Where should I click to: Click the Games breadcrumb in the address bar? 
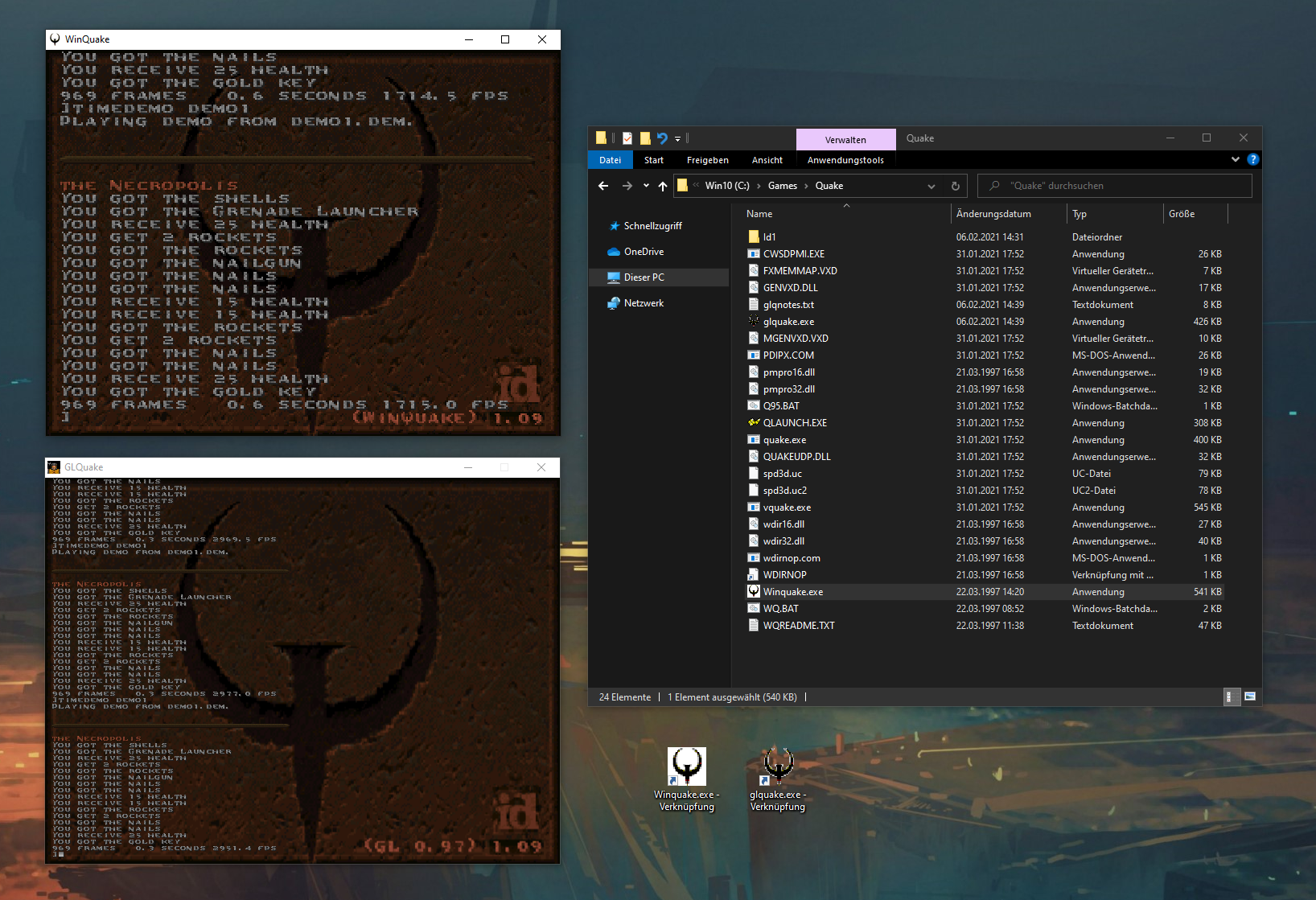(x=783, y=186)
